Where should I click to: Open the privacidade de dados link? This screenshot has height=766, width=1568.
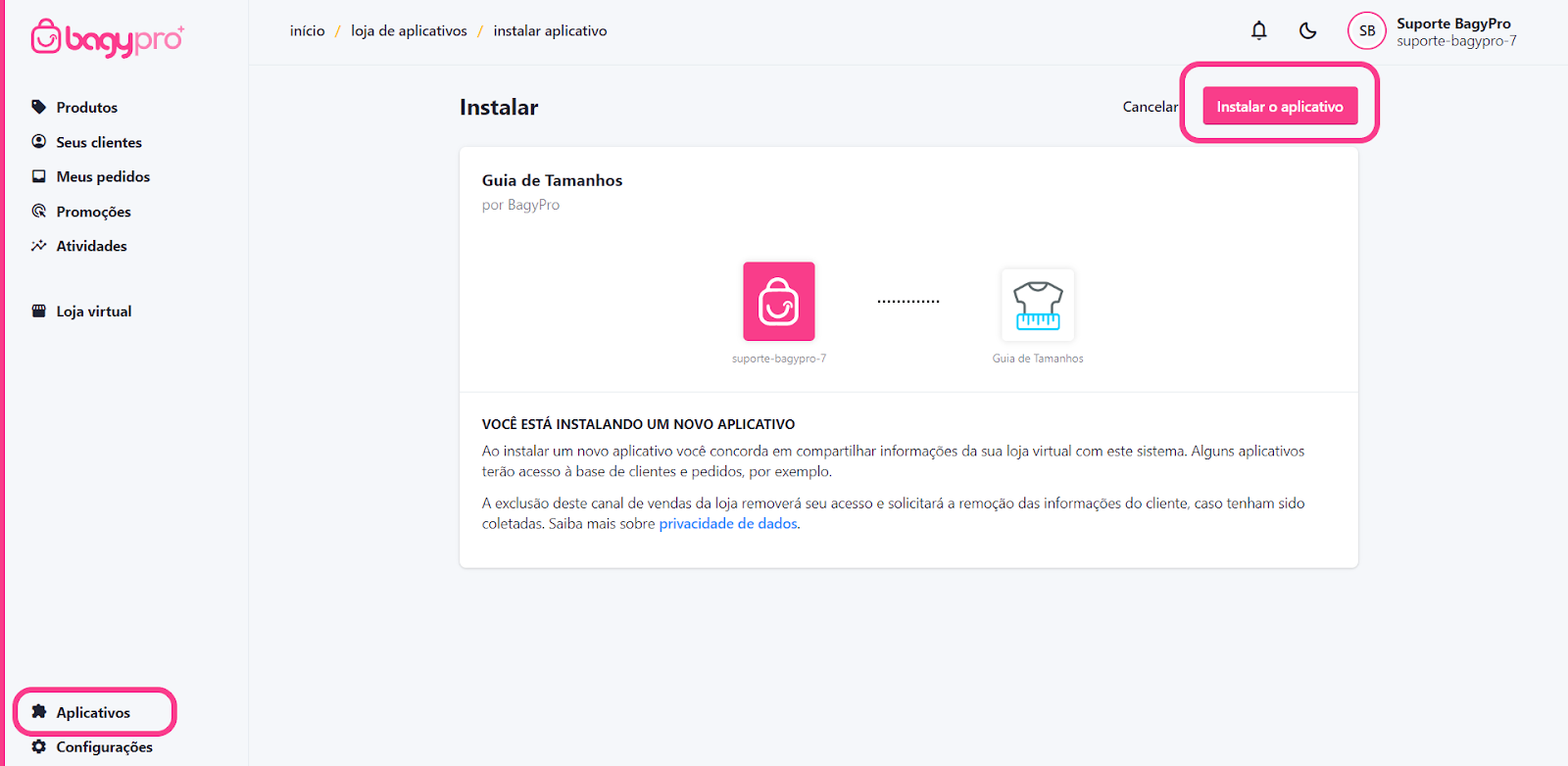(728, 523)
